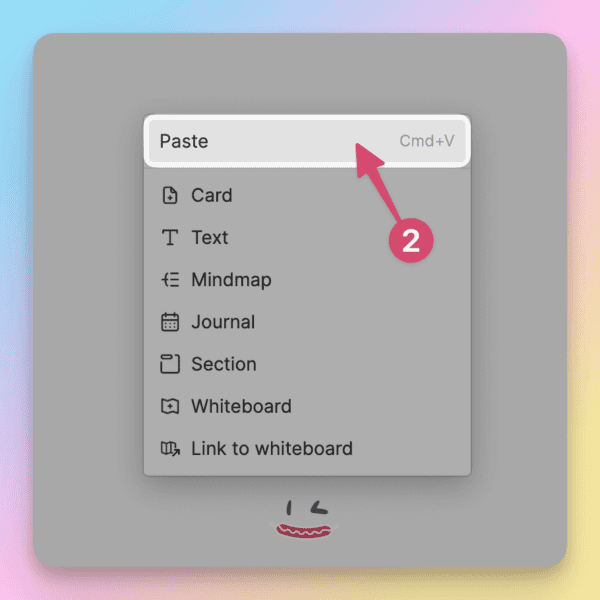Pick the Mindmap option label
600x600 pixels.
[x=232, y=280]
